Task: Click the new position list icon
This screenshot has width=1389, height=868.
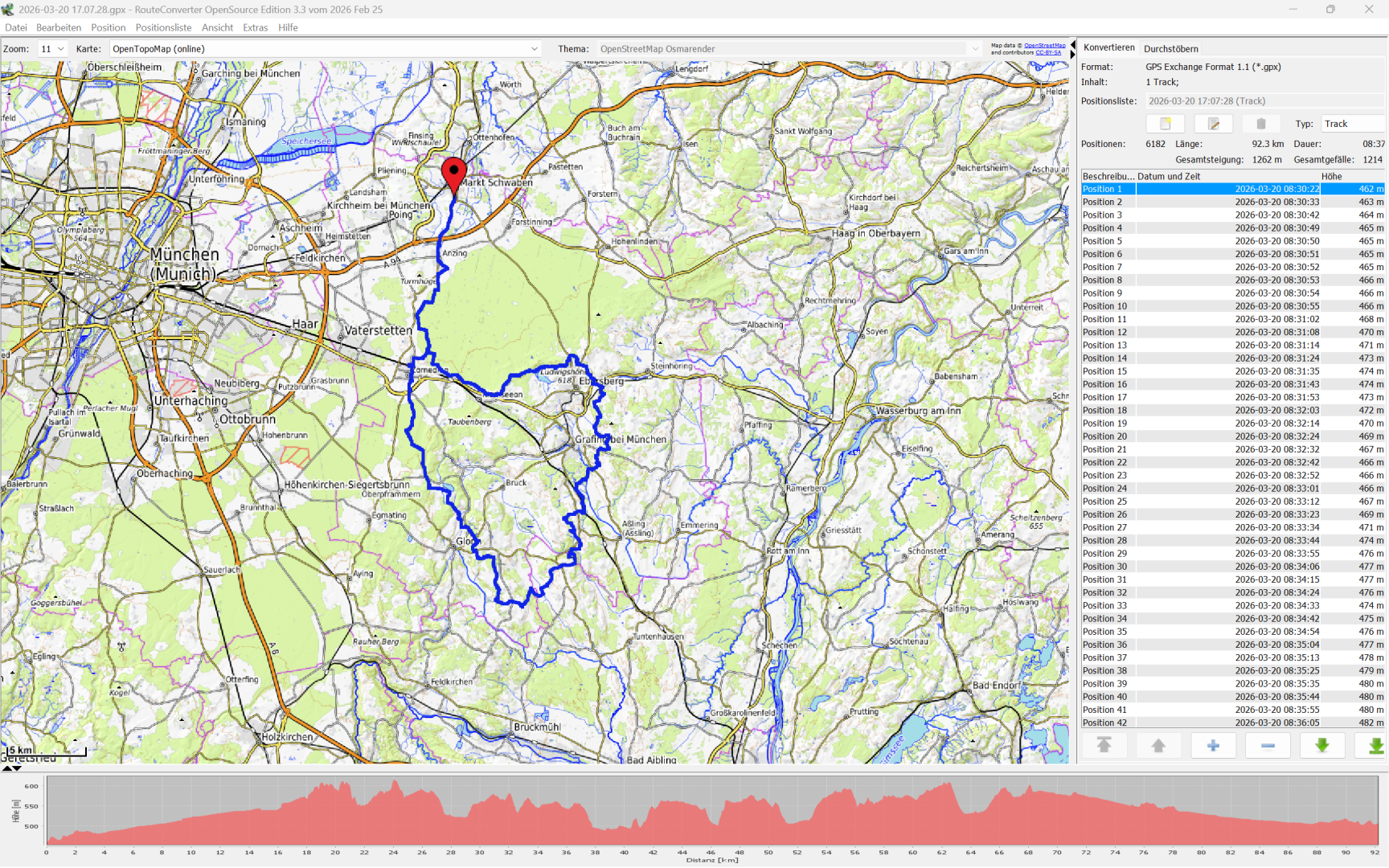Action: click(1165, 124)
